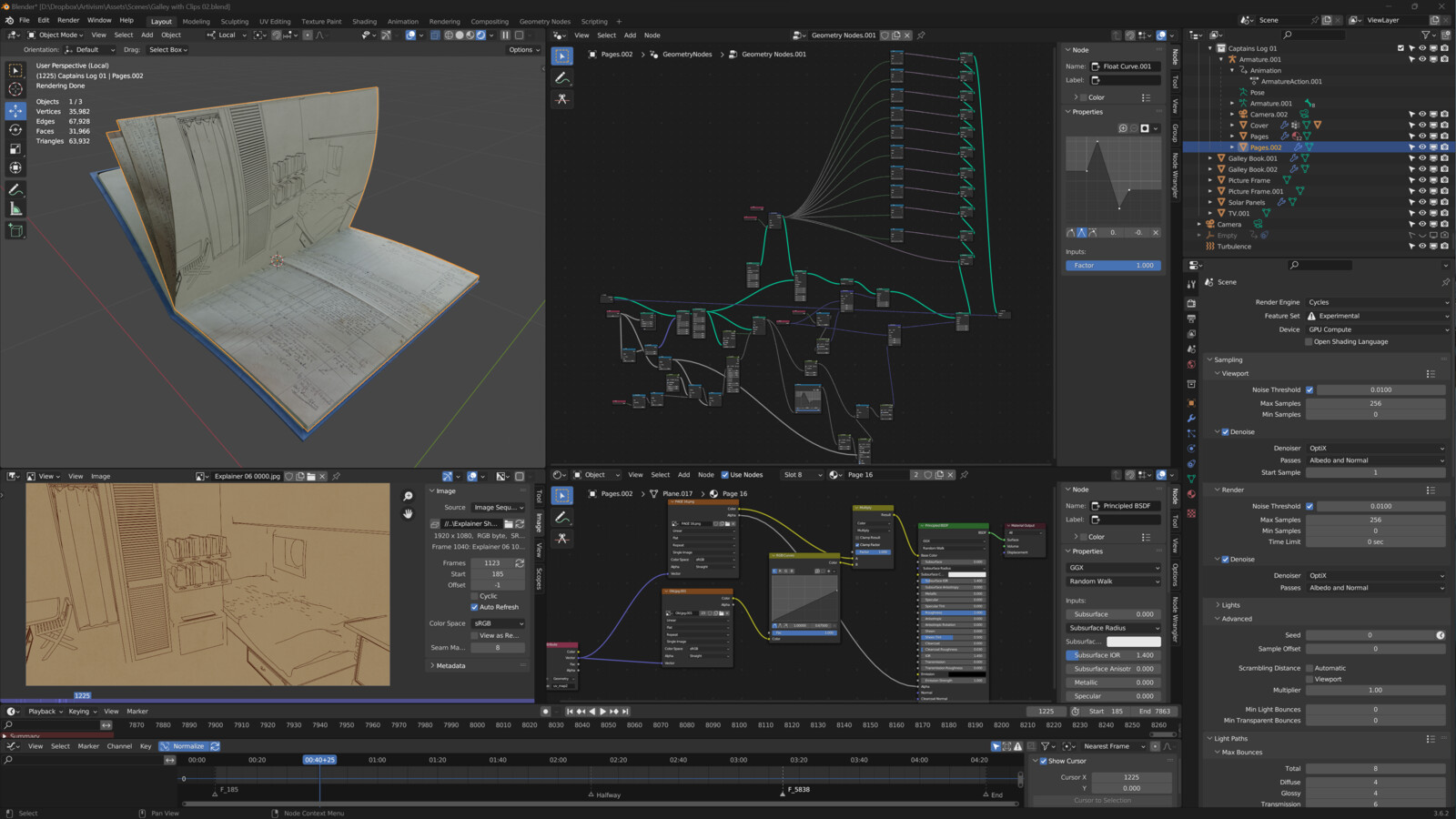Open the render properties tab icon

[x=1191, y=302]
